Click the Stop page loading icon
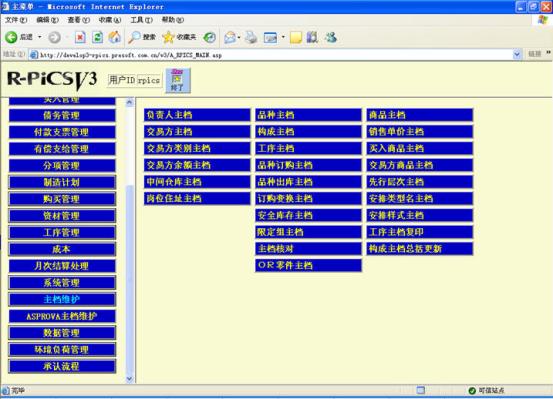 (x=80, y=37)
